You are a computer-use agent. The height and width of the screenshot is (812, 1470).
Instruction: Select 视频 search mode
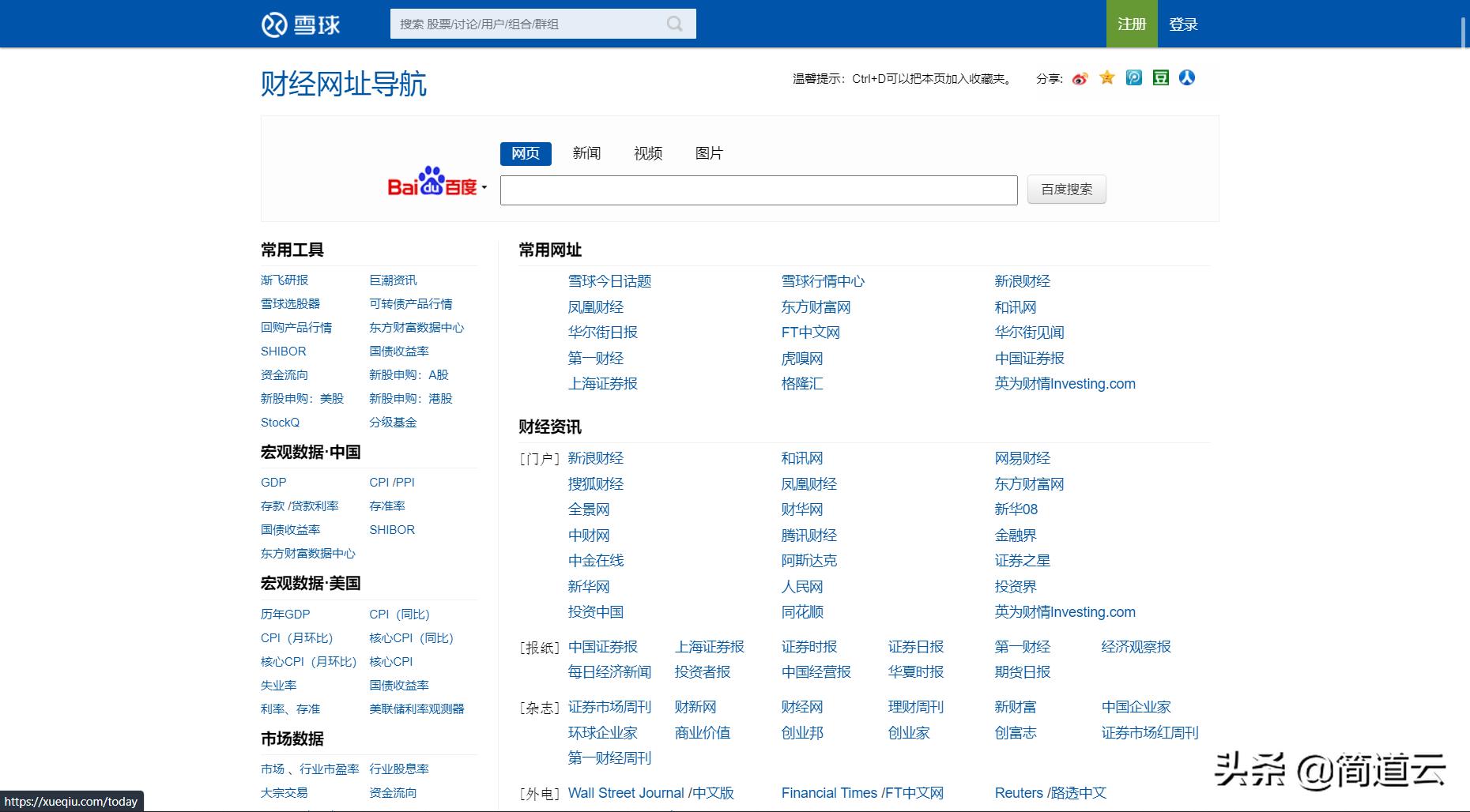647,153
